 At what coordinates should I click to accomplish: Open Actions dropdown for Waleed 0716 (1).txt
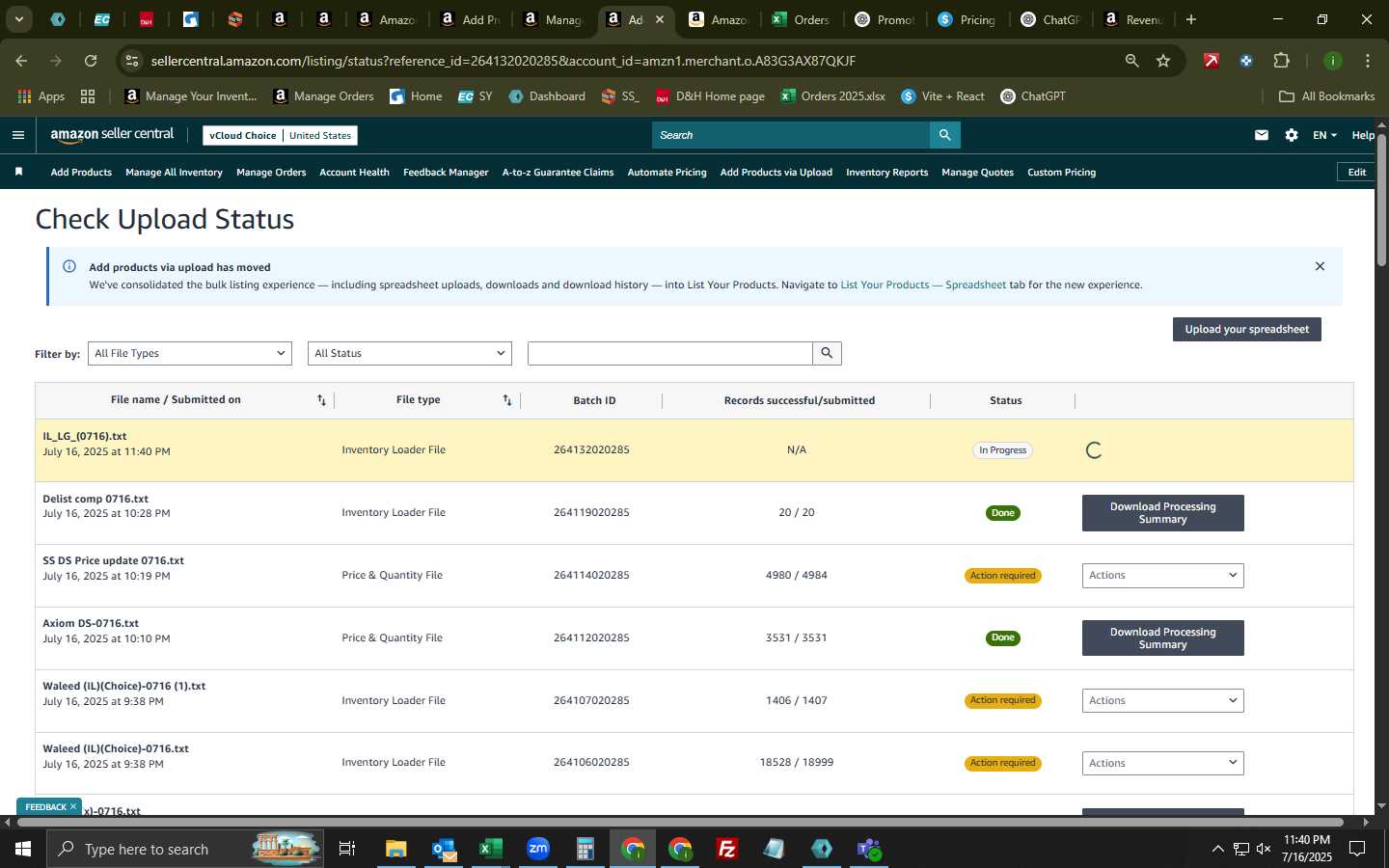1162,700
